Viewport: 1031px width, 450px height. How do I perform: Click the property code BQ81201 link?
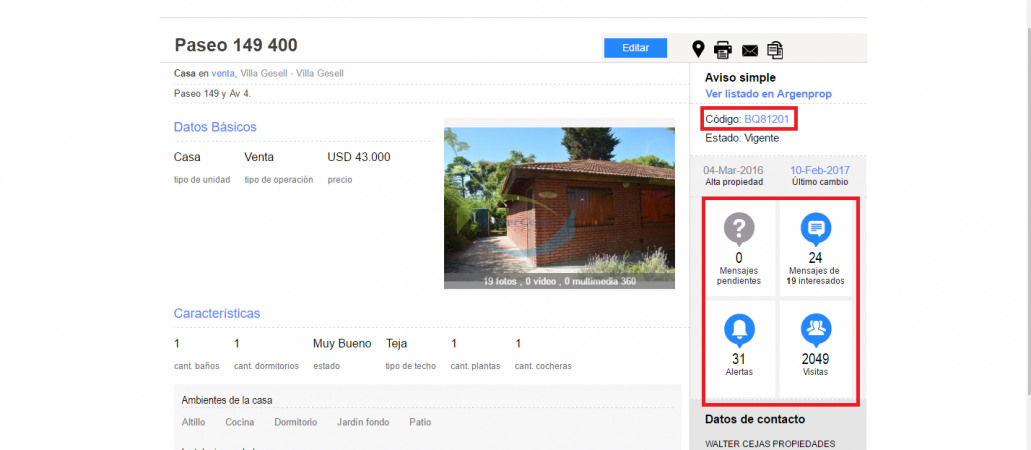click(x=767, y=119)
